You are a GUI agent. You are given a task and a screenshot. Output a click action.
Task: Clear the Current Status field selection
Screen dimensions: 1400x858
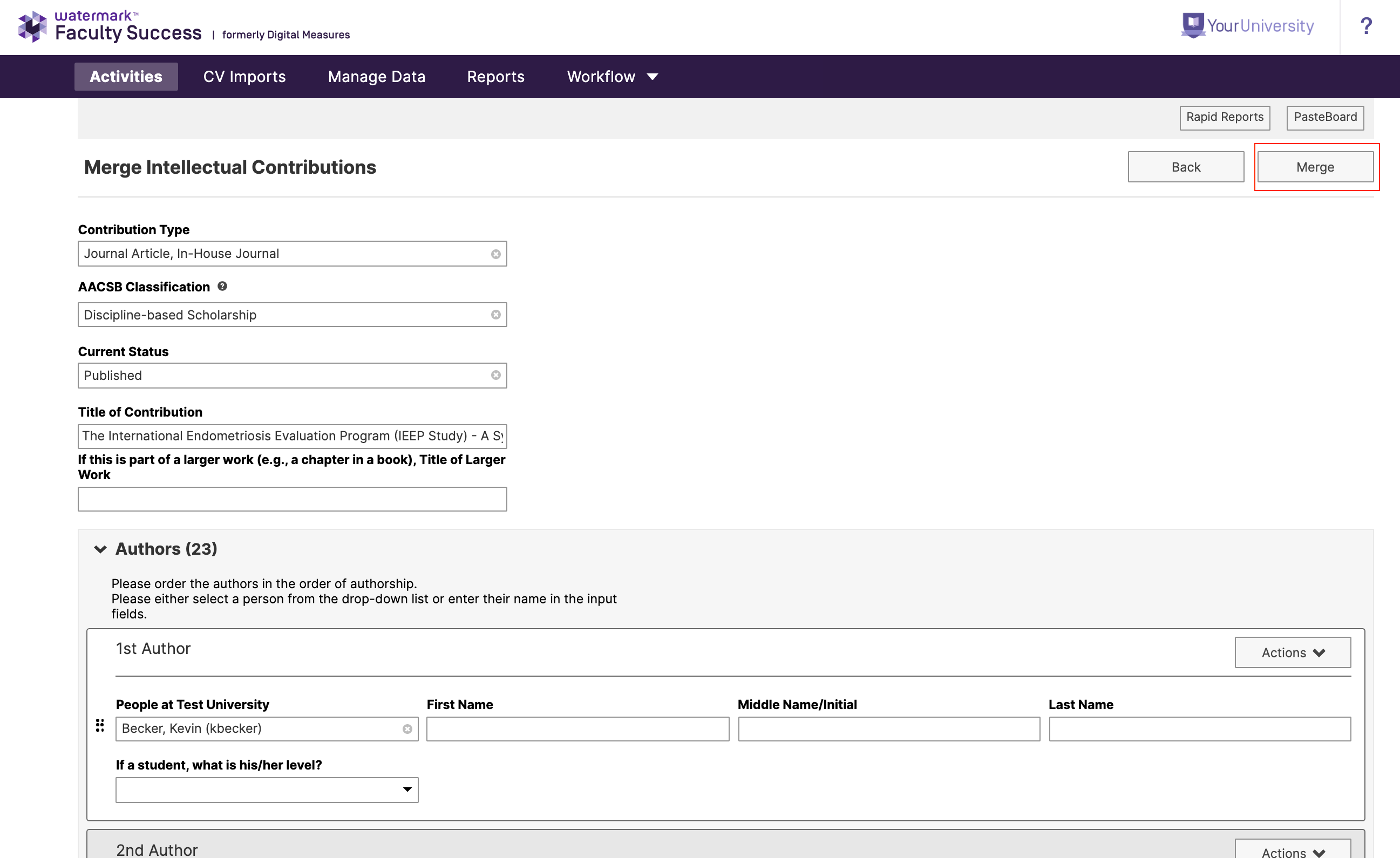click(495, 376)
